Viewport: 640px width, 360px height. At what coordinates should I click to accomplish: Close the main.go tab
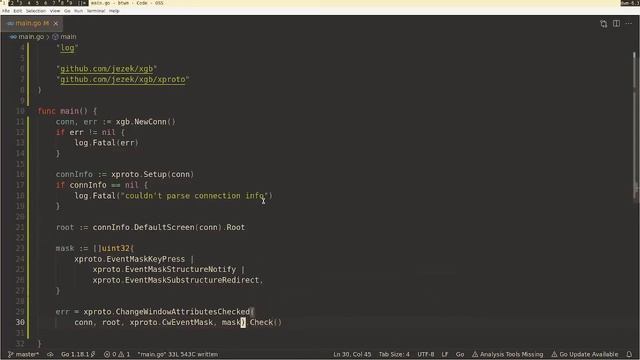[x=56, y=23]
